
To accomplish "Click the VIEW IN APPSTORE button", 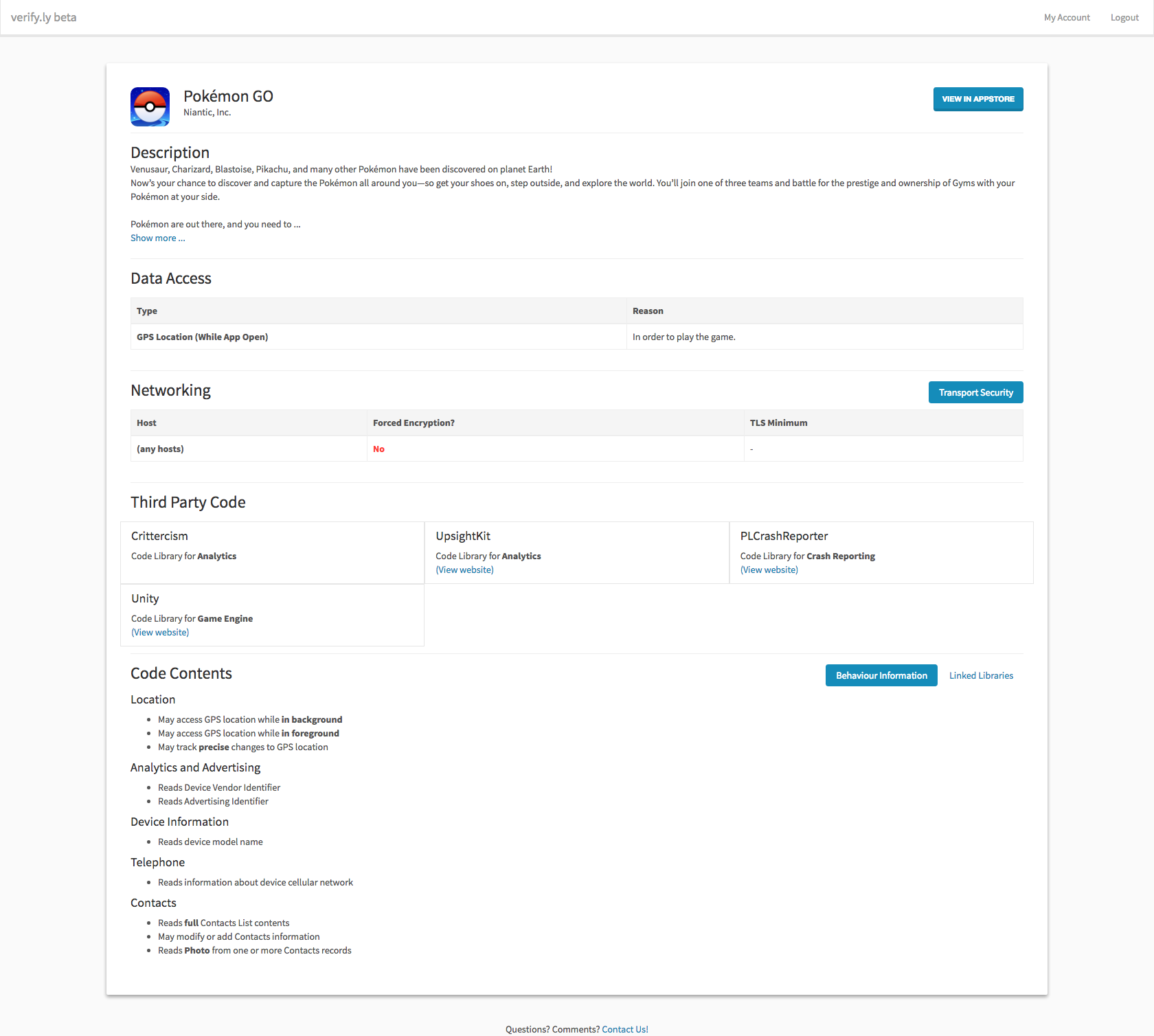I will pos(977,99).
